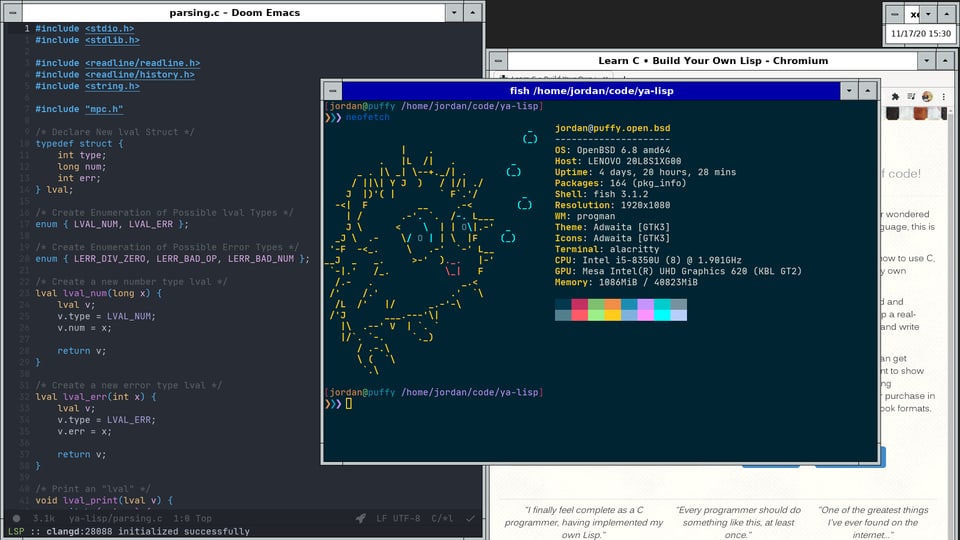960x540 pixels.
Task: Click 'Packages: 164 (pkg_info)' line
Action: click(x=620, y=183)
